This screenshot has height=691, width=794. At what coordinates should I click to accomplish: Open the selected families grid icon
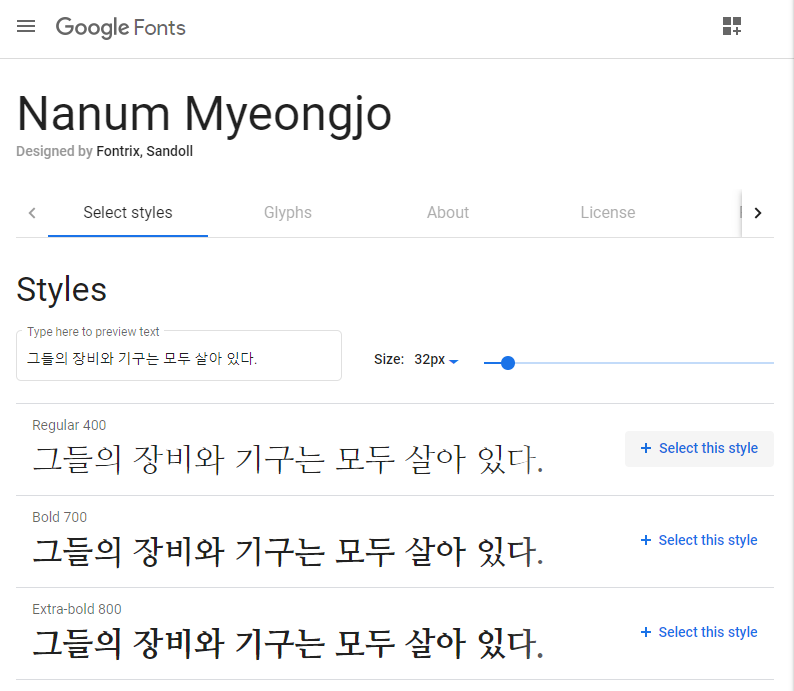[x=732, y=26]
